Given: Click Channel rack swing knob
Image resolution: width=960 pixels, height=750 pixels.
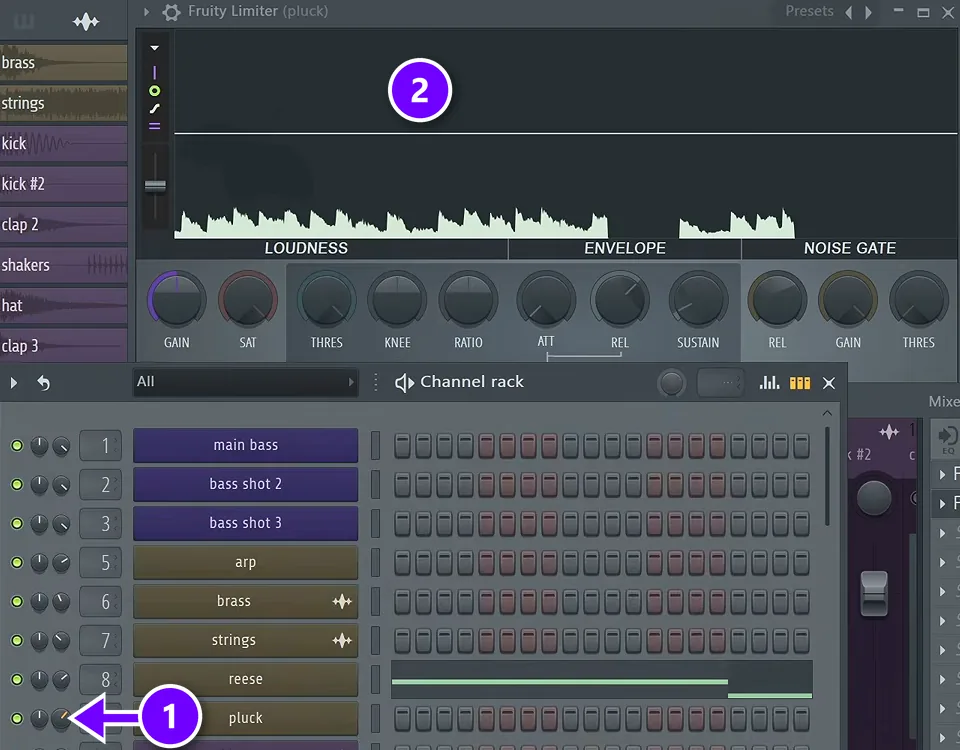Looking at the screenshot, I should 671,383.
